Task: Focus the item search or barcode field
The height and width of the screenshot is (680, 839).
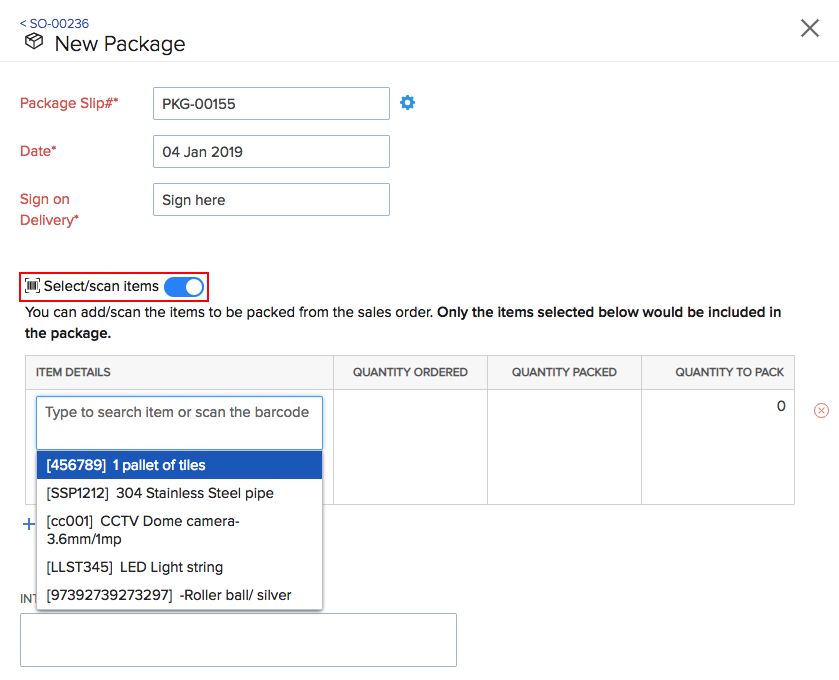Action: [x=179, y=422]
